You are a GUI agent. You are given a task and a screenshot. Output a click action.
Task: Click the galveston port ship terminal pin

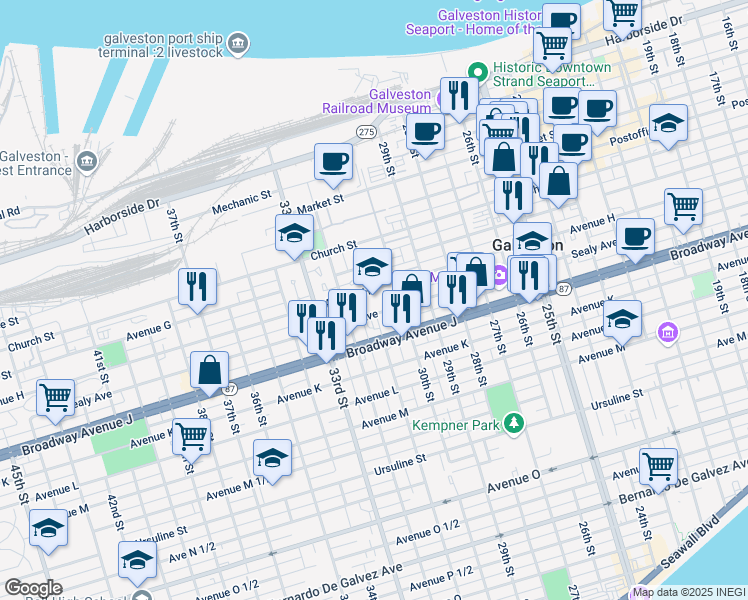(238, 44)
